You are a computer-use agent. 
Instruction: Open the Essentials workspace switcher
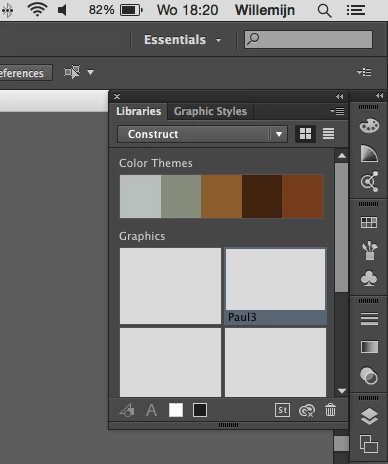pos(182,40)
